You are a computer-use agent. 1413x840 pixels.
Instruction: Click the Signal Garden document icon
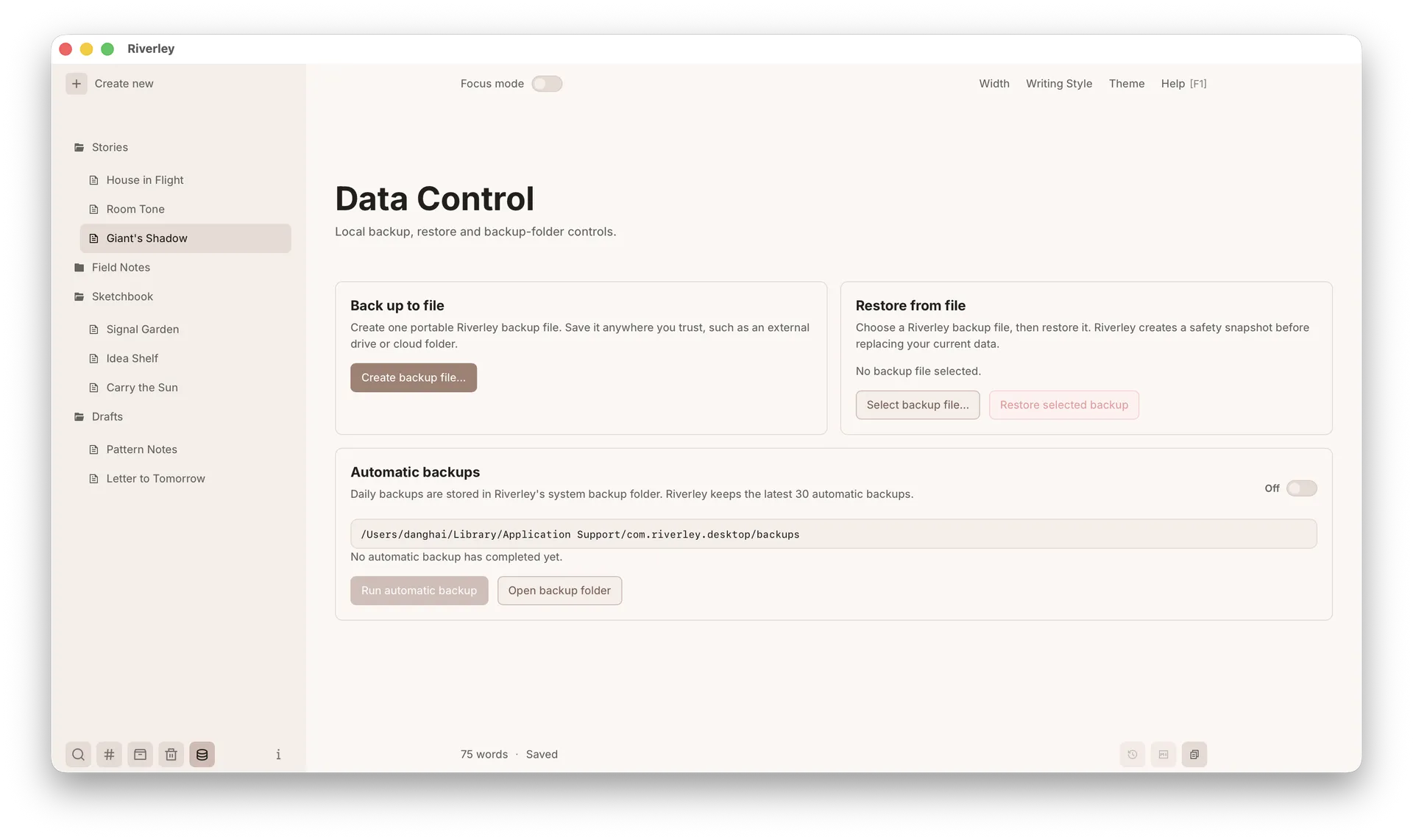click(93, 330)
